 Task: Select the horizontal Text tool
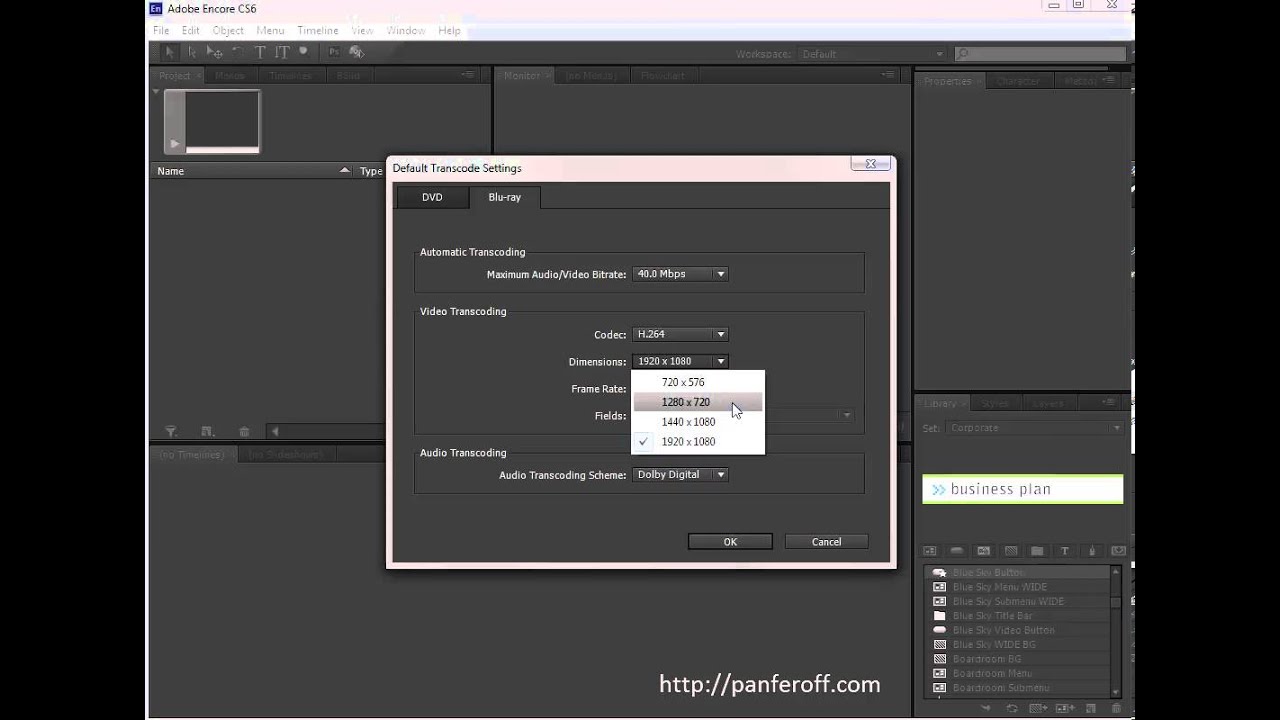click(x=260, y=52)
